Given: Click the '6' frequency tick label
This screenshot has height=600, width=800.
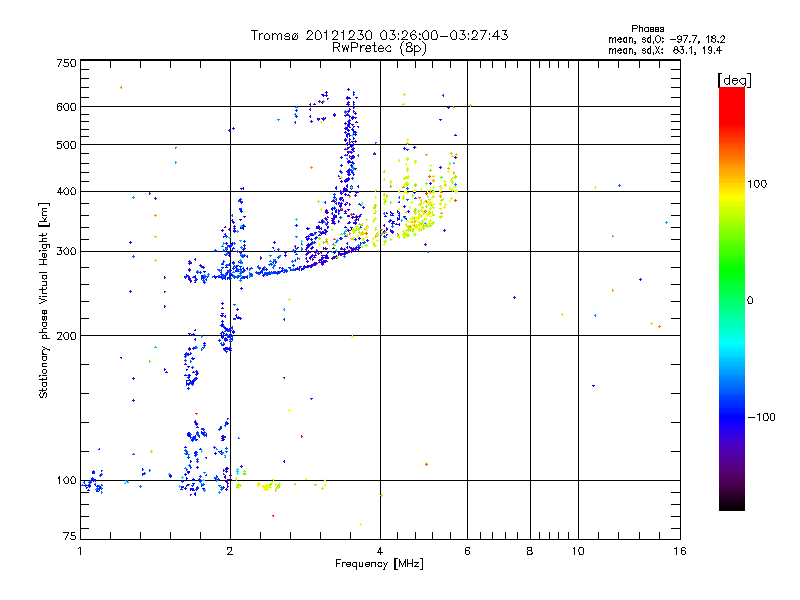Looking at the screenshot, I should point(467,551).
